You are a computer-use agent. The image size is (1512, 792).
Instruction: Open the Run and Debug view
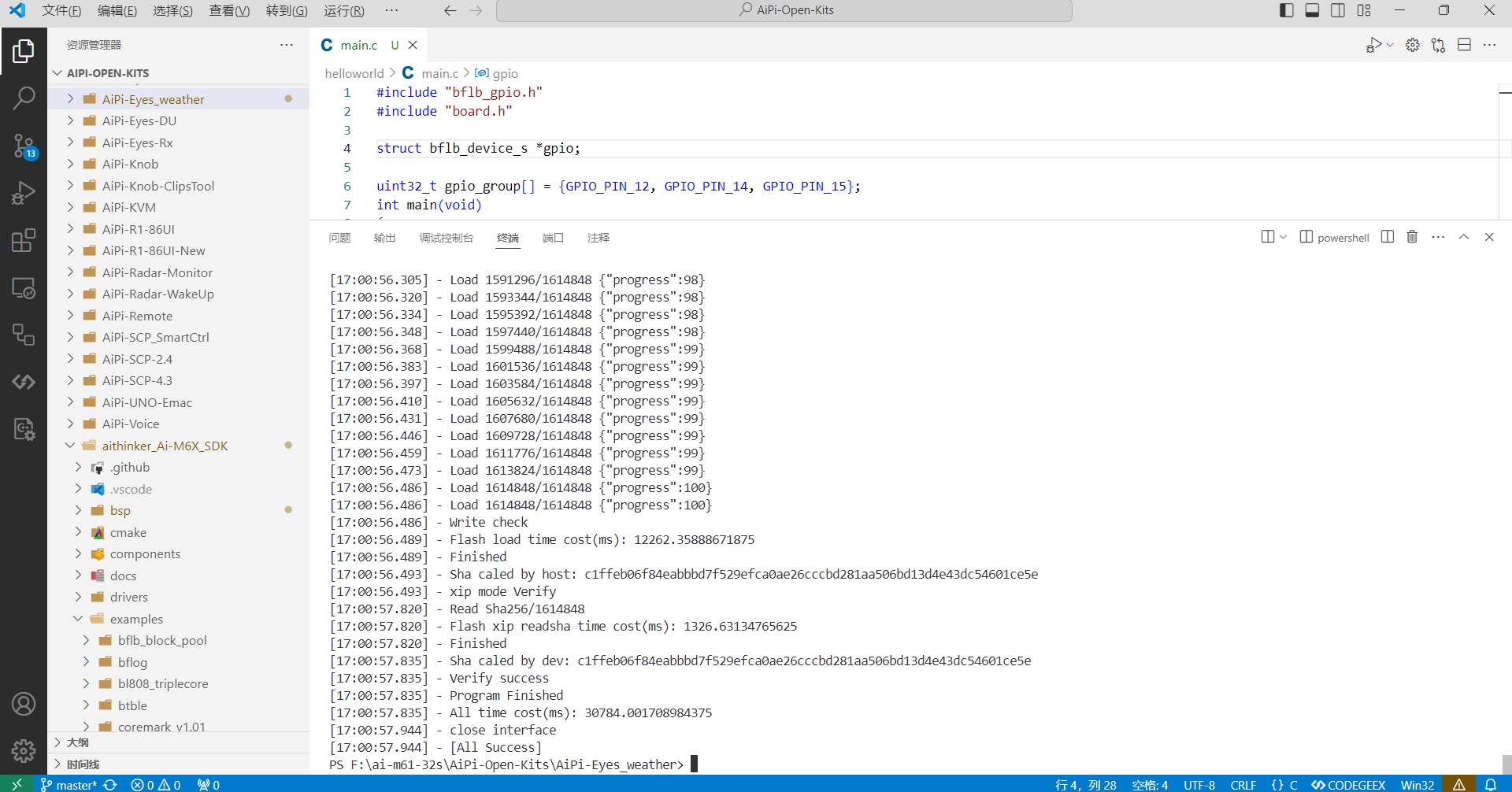(x=24, y=193)
